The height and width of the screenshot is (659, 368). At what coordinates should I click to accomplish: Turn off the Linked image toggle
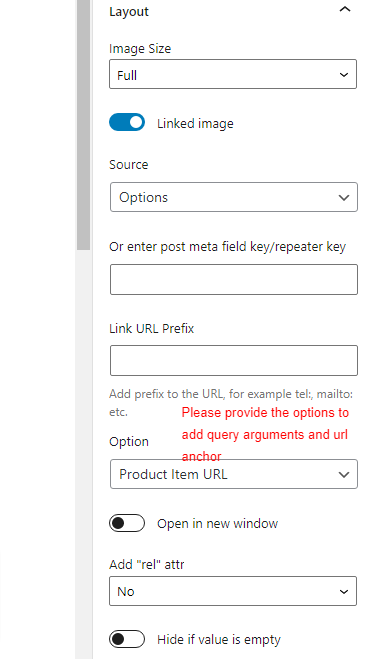click(127, 122)
